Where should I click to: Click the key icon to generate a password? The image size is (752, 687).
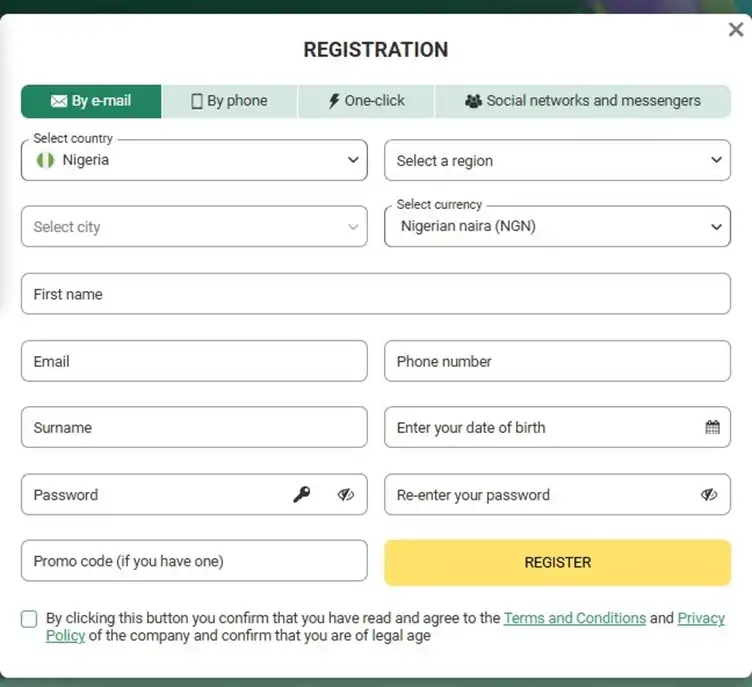point(302,494)
